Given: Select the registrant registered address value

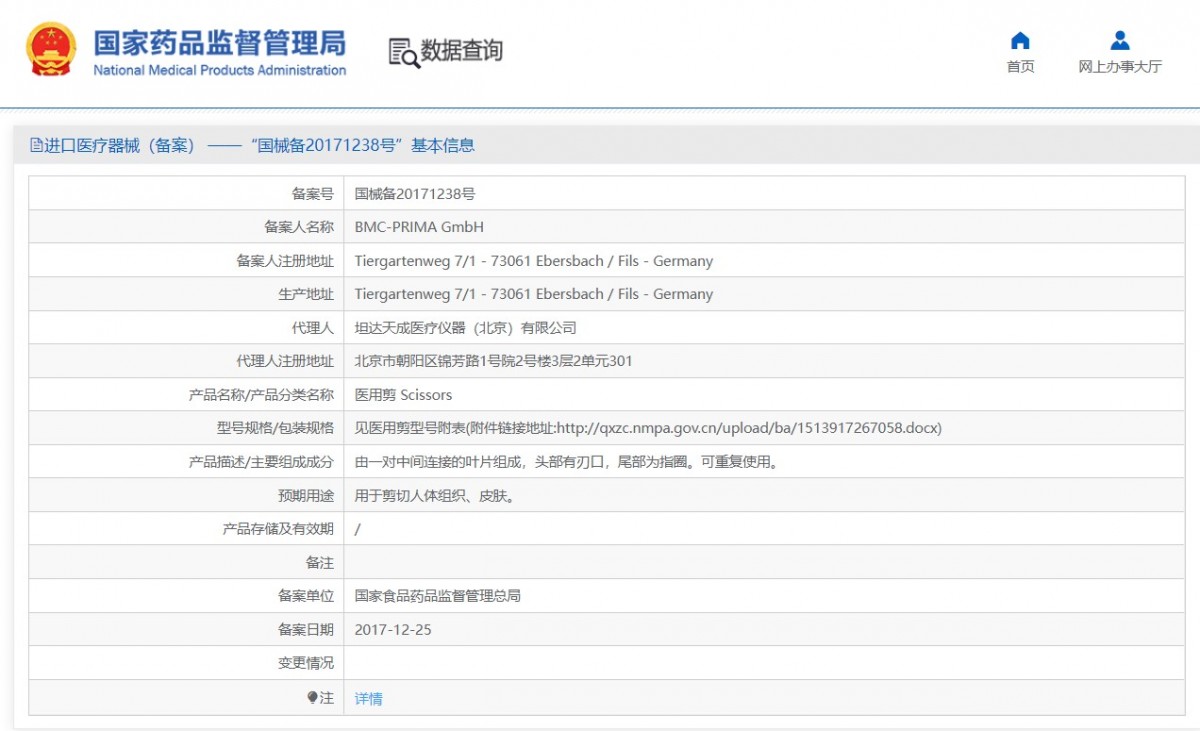Looking at the screenshot, I should point(534,261).
